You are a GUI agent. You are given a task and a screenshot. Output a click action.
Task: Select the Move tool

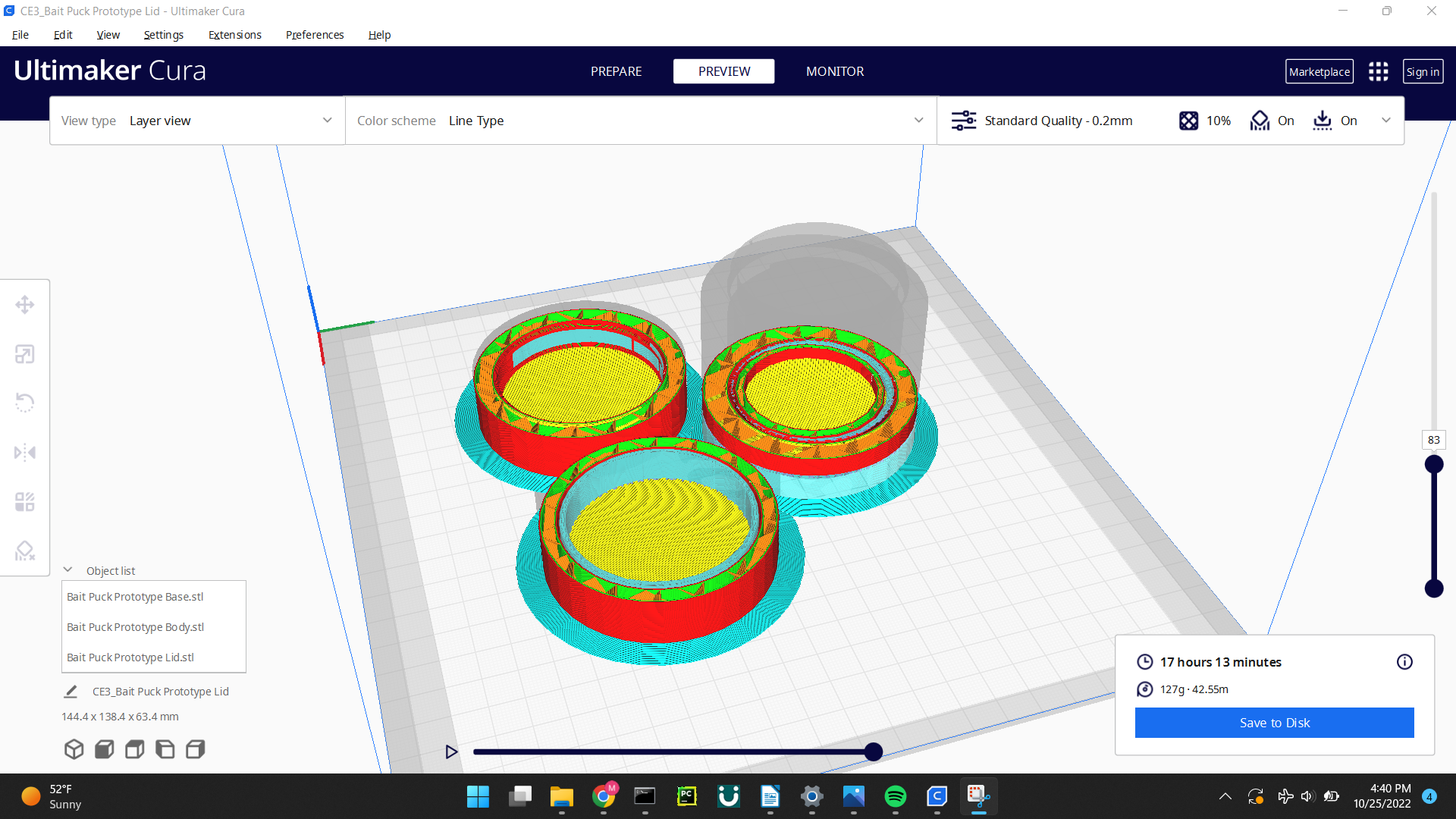click(25, 304)
